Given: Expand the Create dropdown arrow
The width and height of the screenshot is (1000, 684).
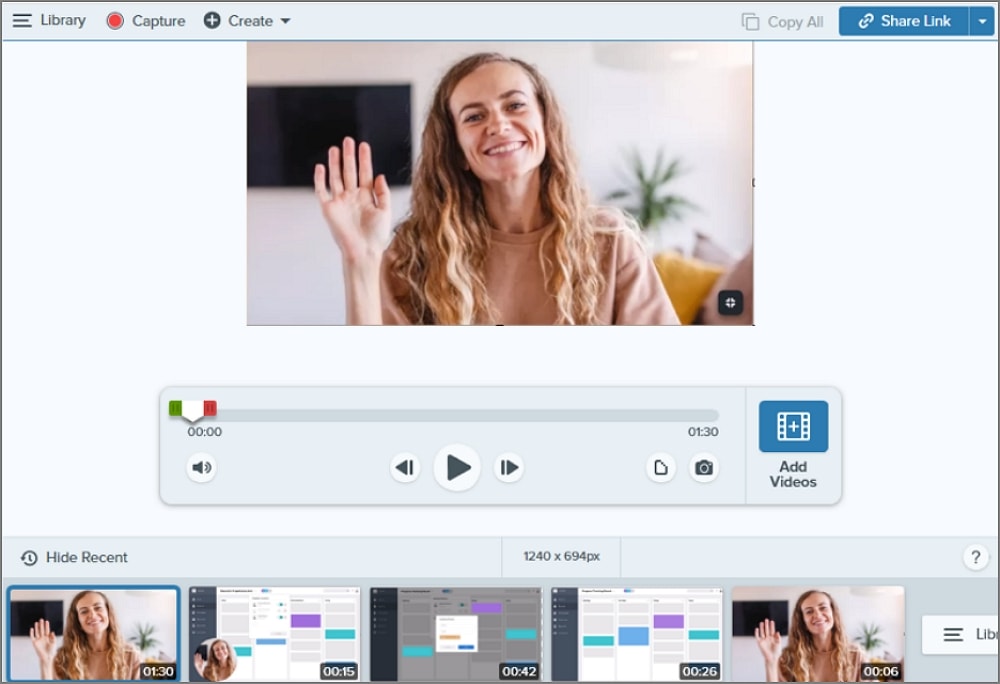Looking at the screenshot, I should point(286,21).
